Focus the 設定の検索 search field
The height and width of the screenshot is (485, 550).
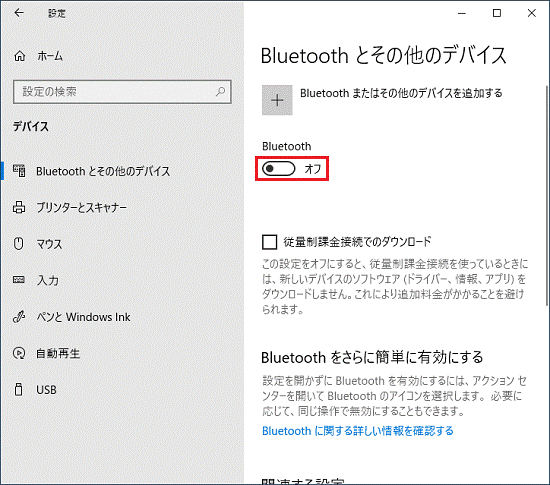click(122, 92)
